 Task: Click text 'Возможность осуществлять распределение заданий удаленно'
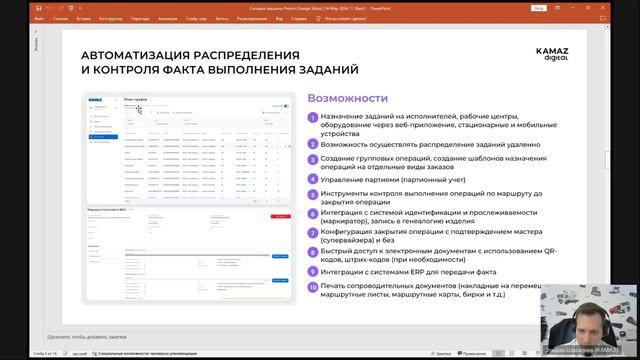click(430, 144)
